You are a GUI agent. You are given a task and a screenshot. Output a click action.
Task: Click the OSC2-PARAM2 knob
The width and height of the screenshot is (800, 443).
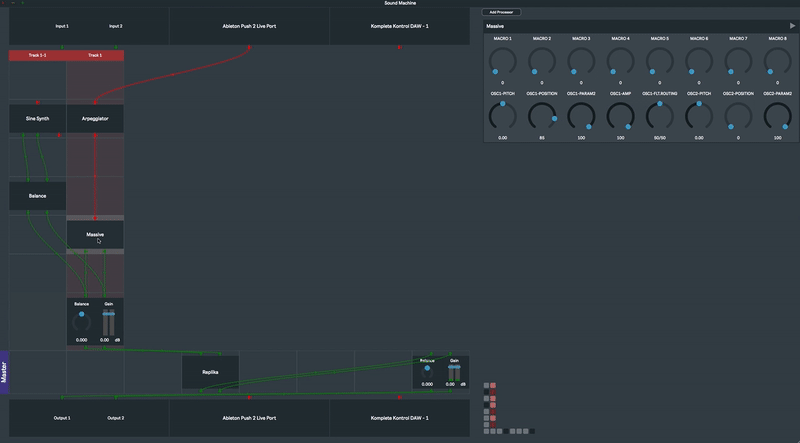[x=778, y=116]
